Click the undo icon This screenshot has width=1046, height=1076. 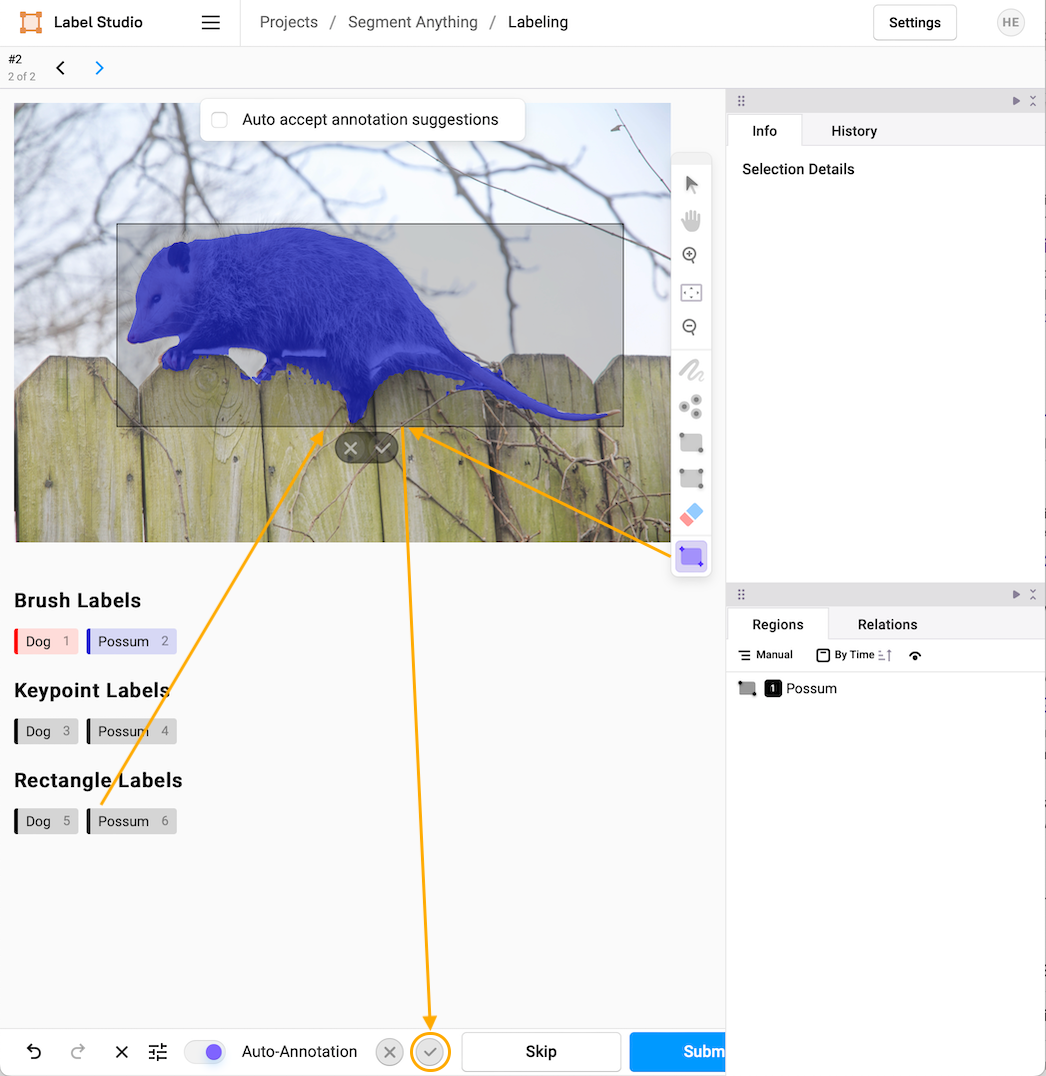pyautogui.click(x=34, y=1051)
